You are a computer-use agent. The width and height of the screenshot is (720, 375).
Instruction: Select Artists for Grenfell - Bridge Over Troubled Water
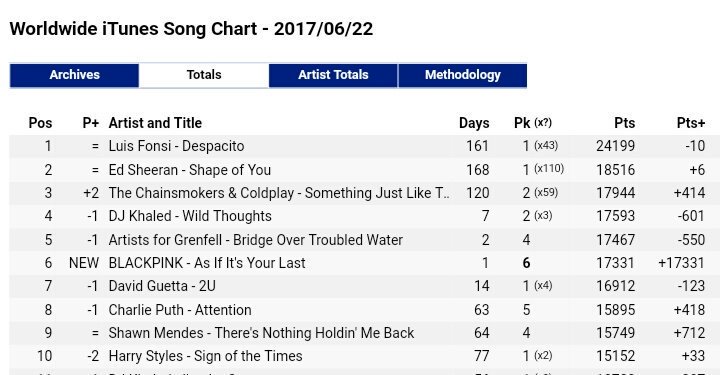click(256, 240)
